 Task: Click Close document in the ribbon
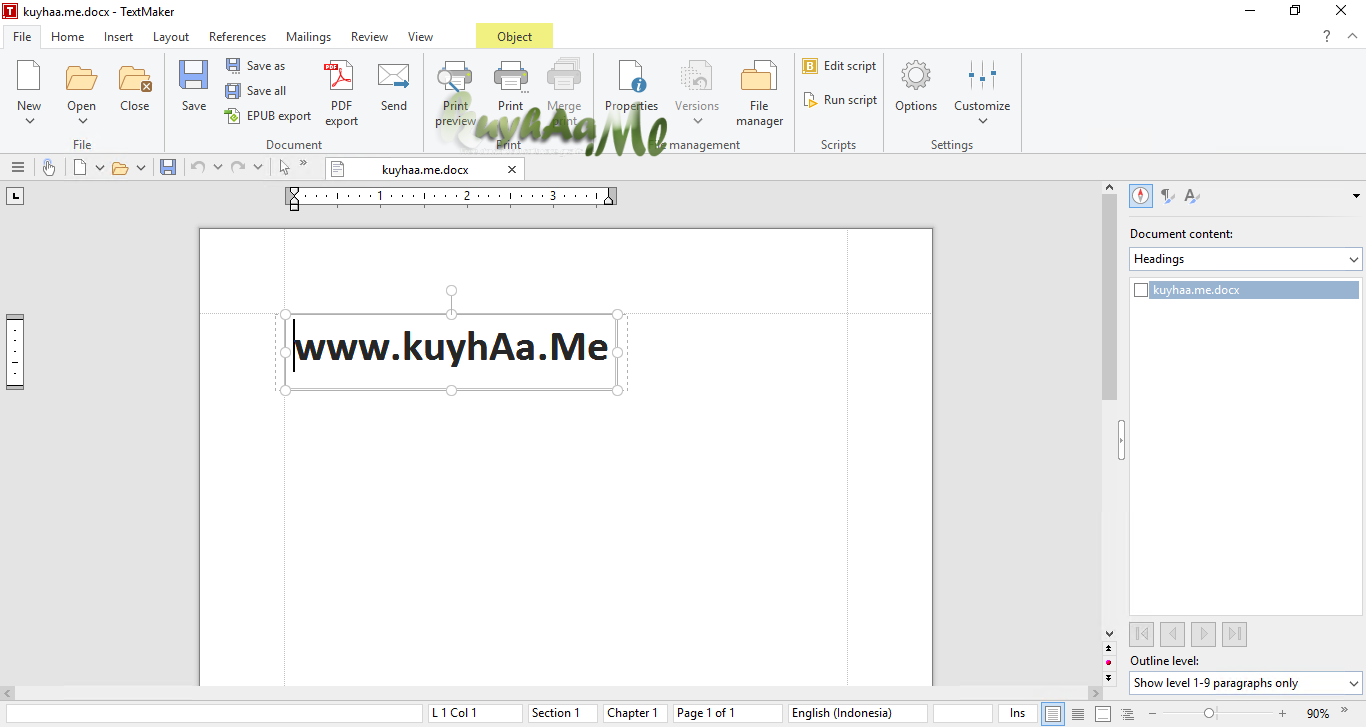click(134, 86)
